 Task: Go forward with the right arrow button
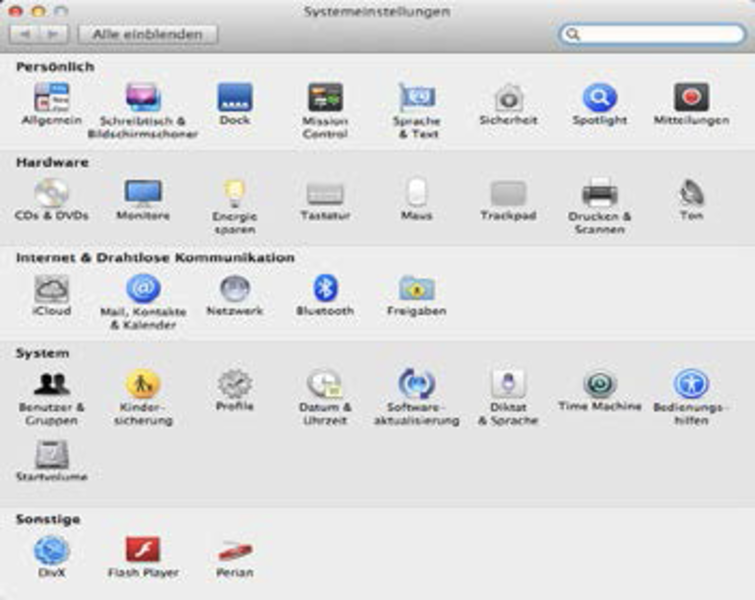pos(53,34)
